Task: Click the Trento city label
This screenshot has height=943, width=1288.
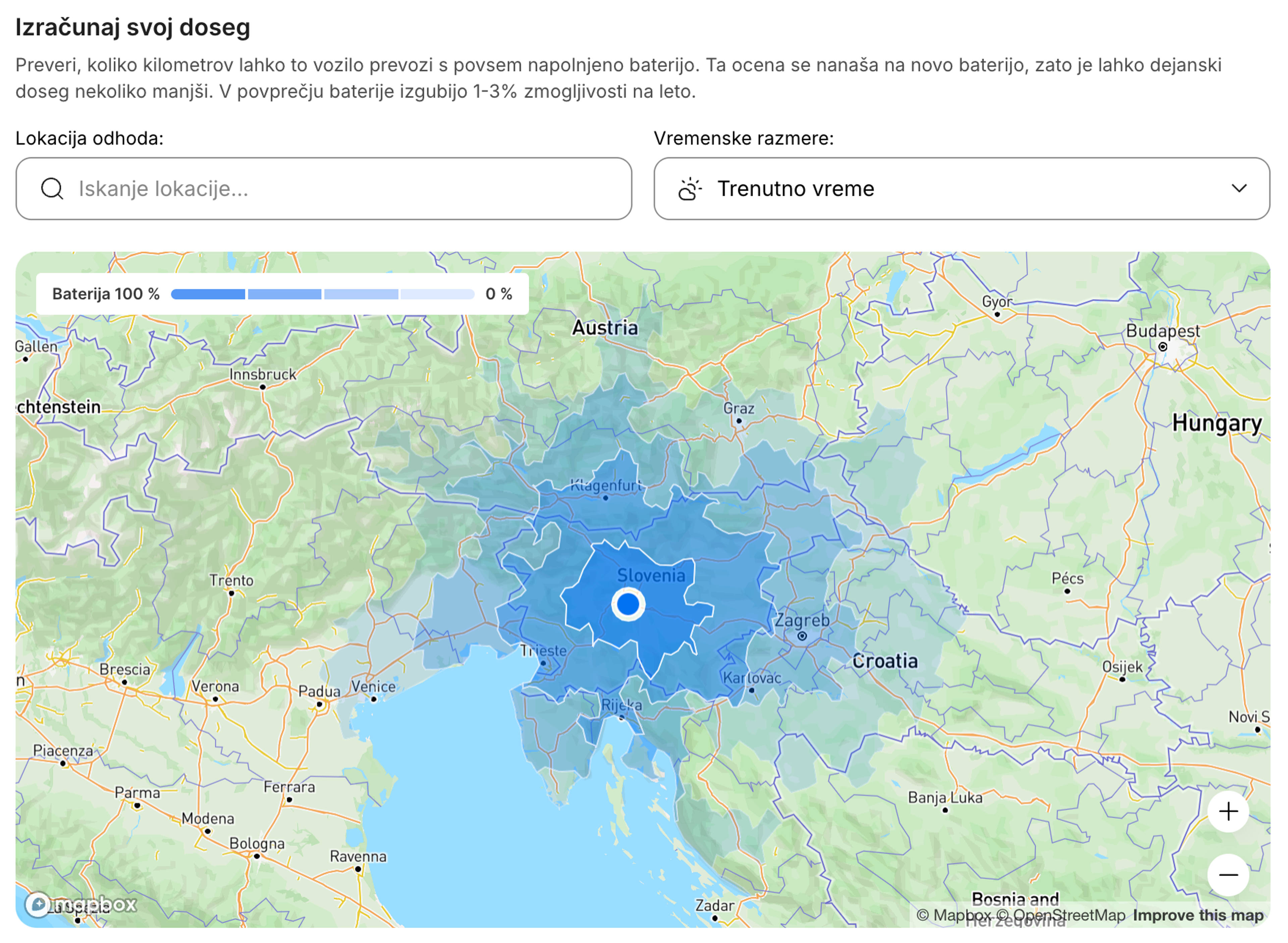Action: [231, 580]
